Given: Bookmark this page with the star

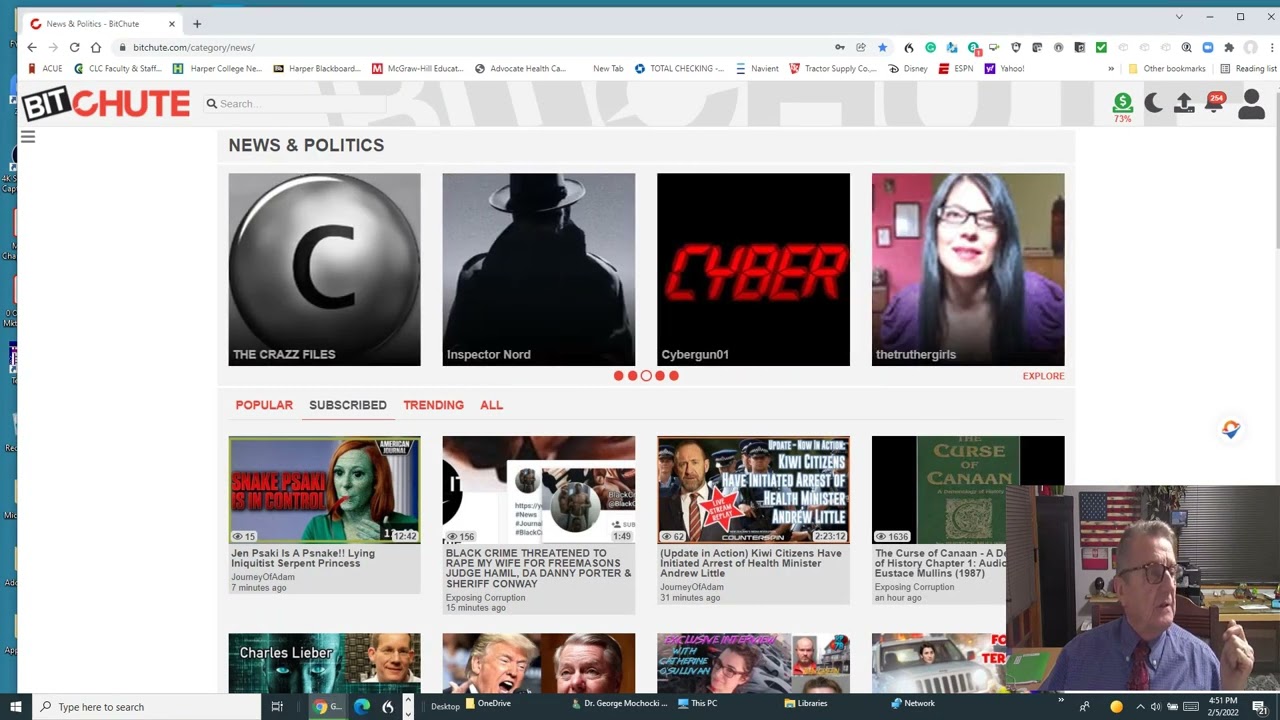Looking at the screenshot, I should [x=882, y=47].
